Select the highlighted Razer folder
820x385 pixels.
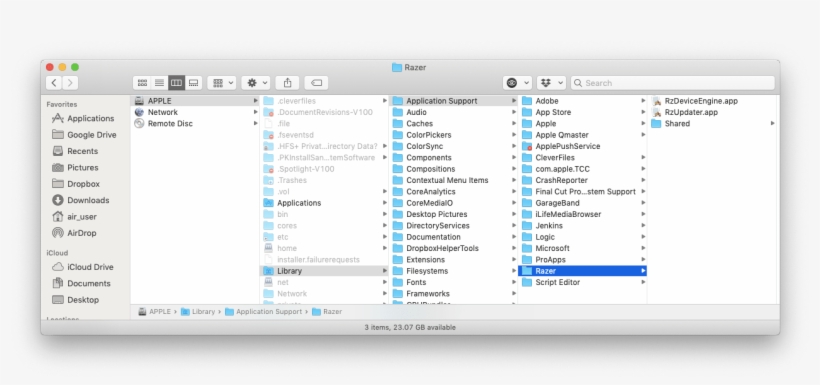pos(583,271)
